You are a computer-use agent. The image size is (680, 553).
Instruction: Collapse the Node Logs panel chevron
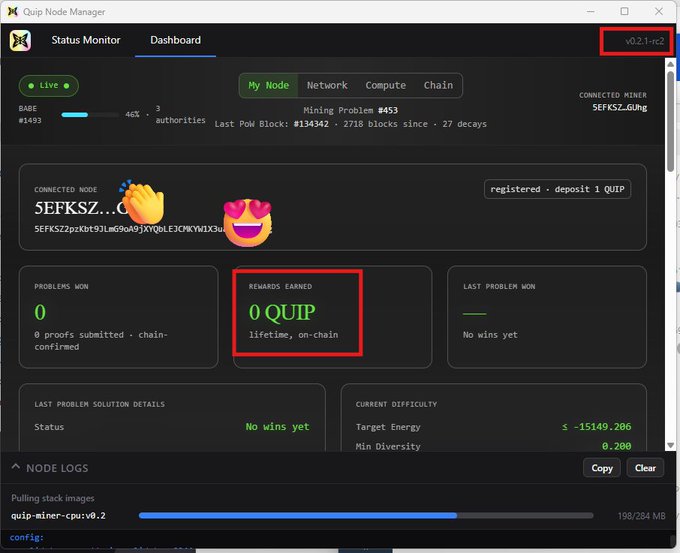click(16, 467)
